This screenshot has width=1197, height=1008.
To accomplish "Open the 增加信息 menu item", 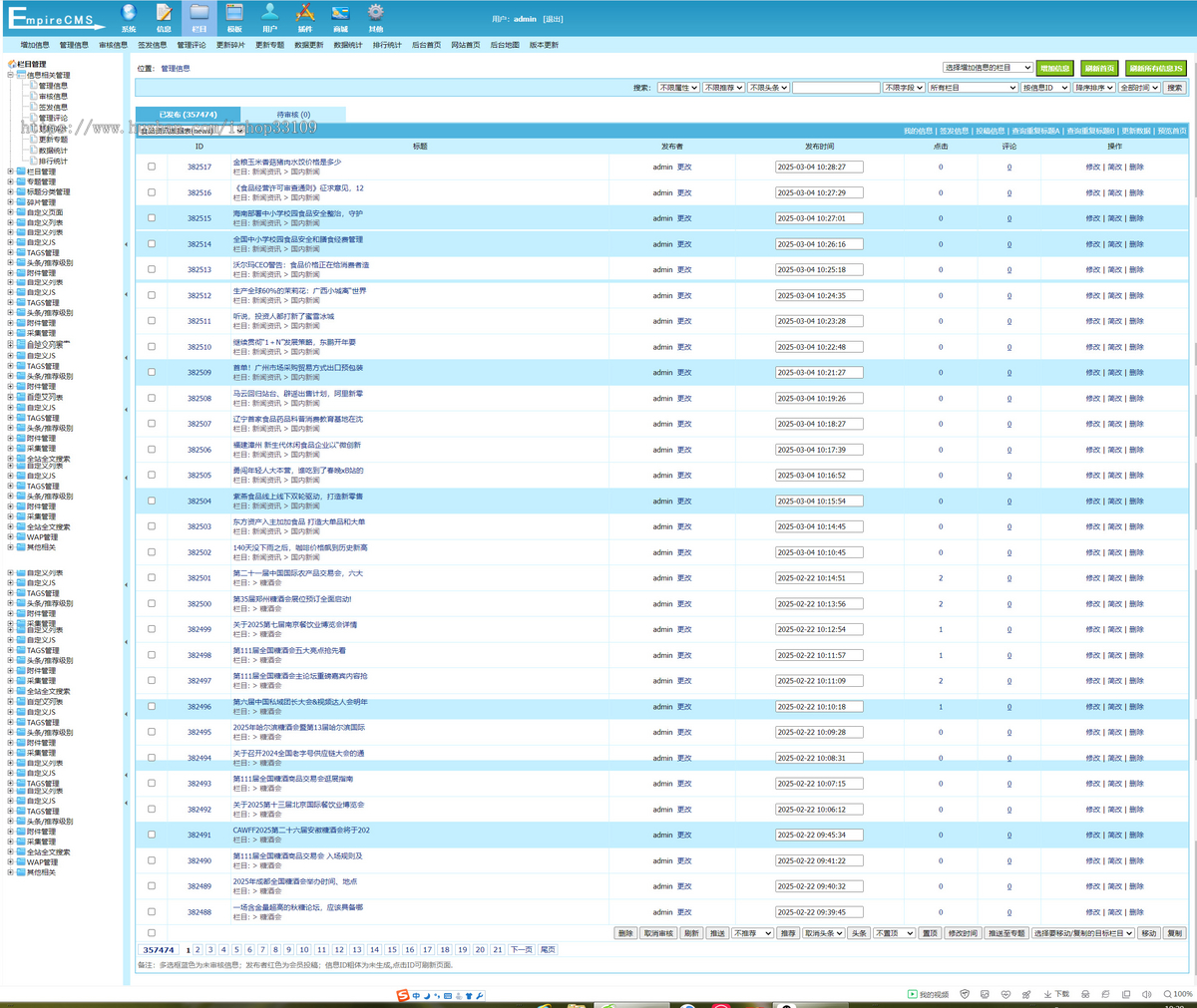I will pyautogui.click(x=35, y=45).
